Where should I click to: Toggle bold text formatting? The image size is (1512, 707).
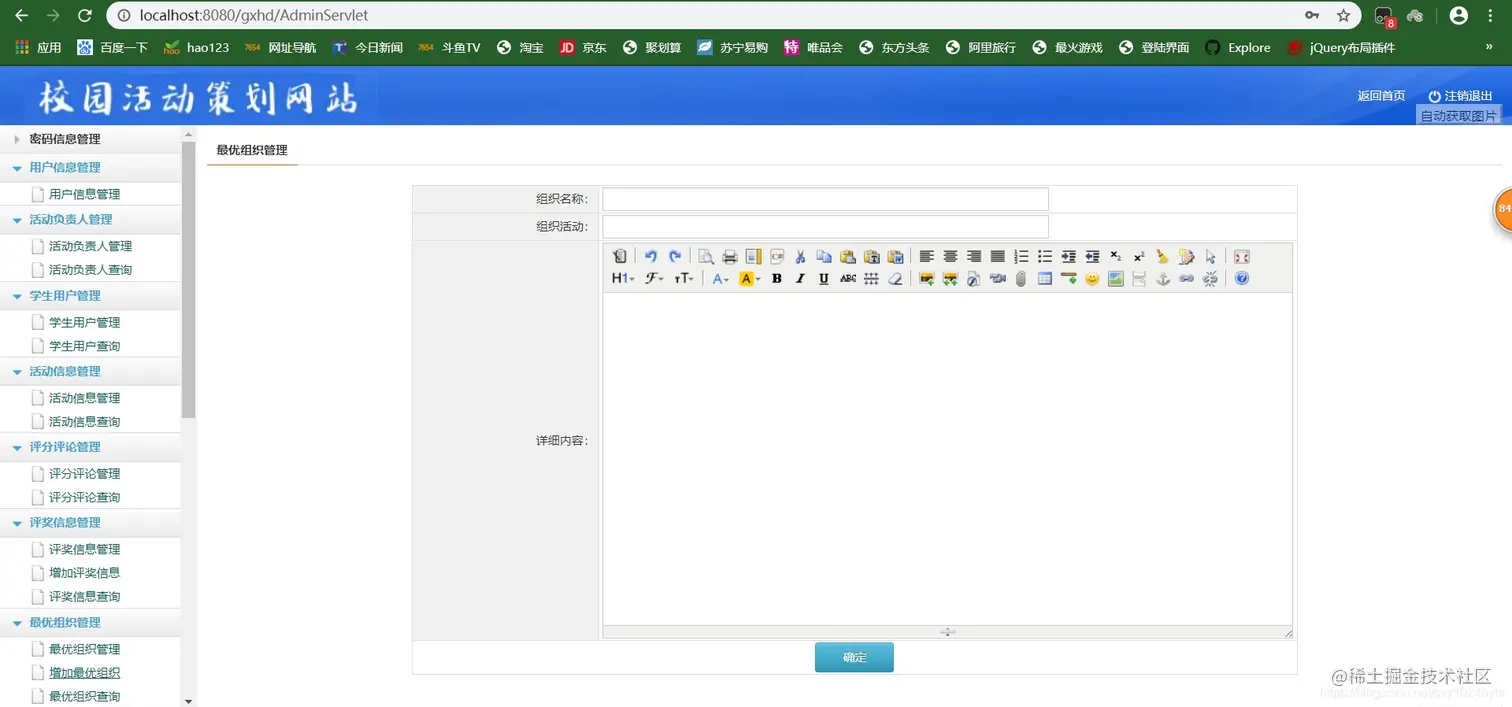(x=776, y=278)
